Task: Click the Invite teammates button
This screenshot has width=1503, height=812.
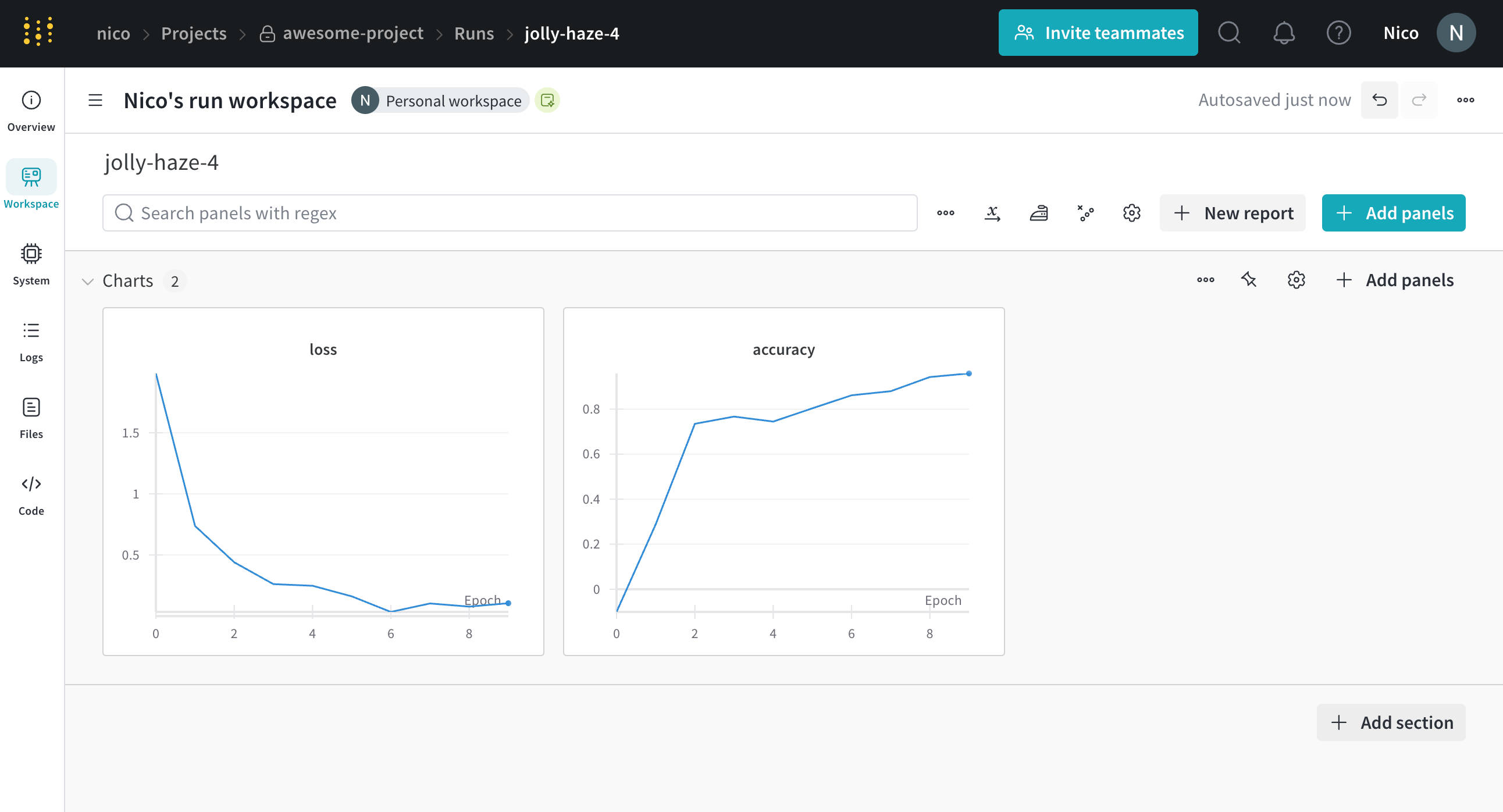Action: [1098, 32]
